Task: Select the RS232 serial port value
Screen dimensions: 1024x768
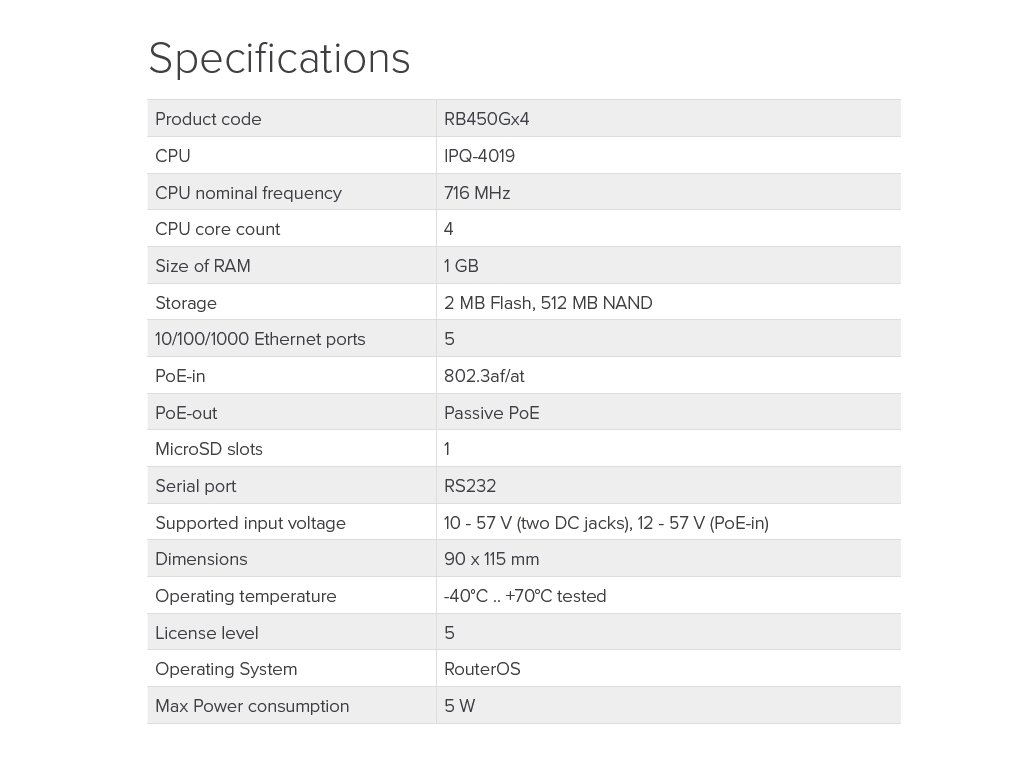Action: point(470,486)
